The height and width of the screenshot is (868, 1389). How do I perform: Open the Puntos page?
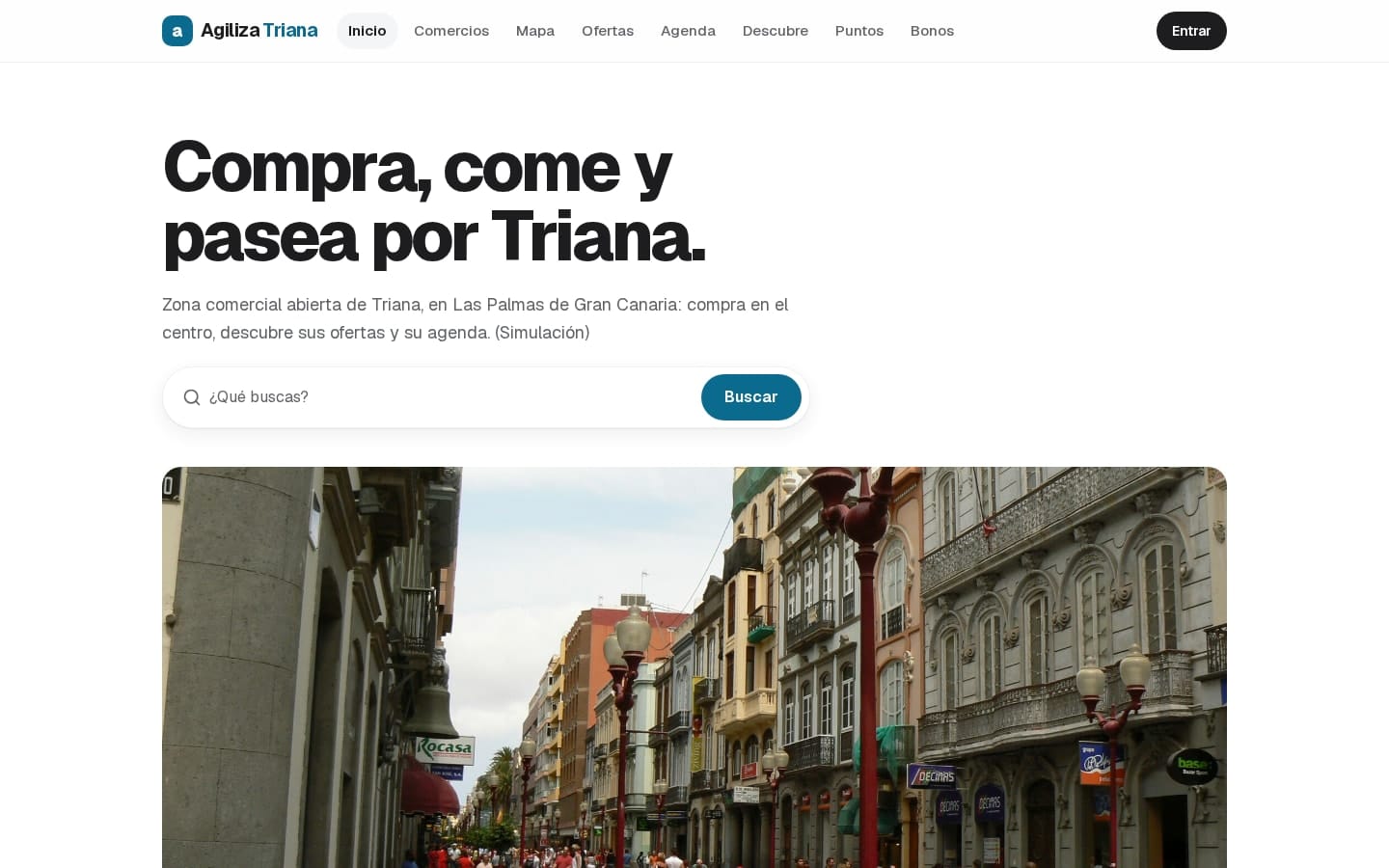[859, 31]
